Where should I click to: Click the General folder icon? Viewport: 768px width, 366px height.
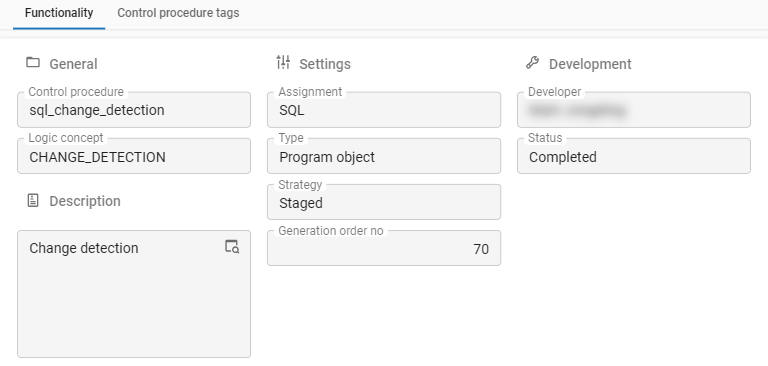pyautogui.click(x=33, y=62)
